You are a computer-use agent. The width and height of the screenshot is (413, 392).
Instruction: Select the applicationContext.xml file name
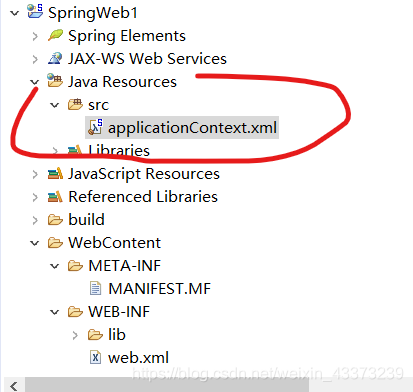click(192, 128)
